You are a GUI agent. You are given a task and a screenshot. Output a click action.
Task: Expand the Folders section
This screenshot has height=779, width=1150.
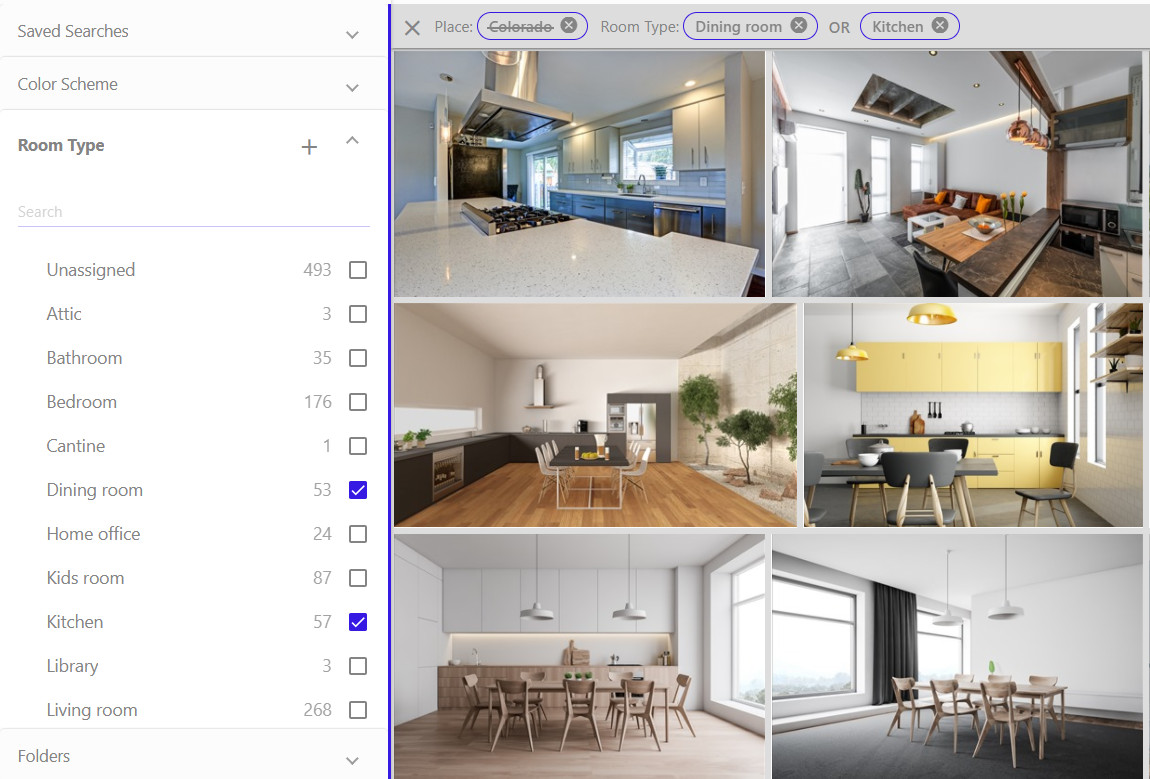point(352,759)
